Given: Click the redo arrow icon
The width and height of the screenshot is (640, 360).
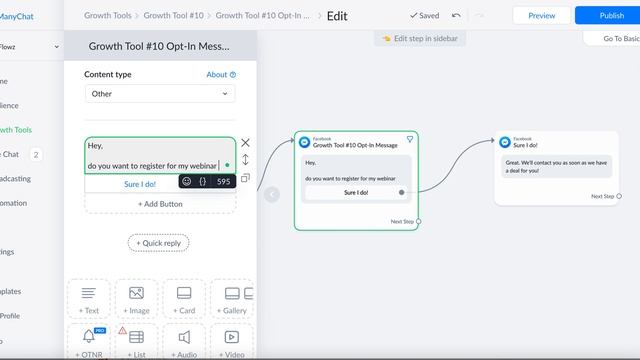Looking at the screenshot, I should (x=480, y=16).
